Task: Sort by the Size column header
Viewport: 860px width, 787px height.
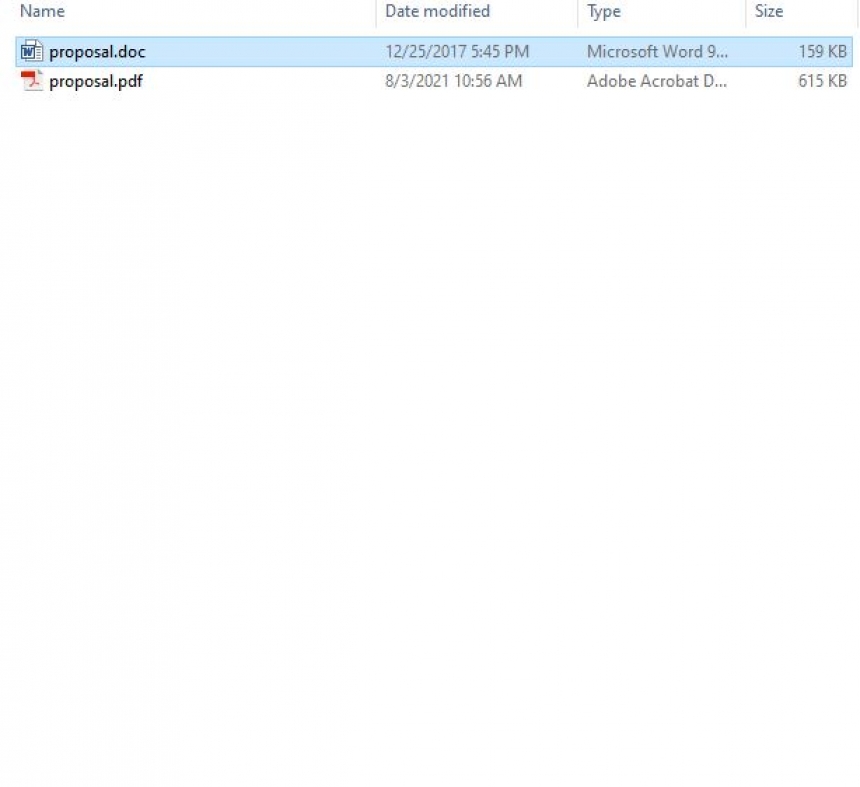Action: coord(769,11)
